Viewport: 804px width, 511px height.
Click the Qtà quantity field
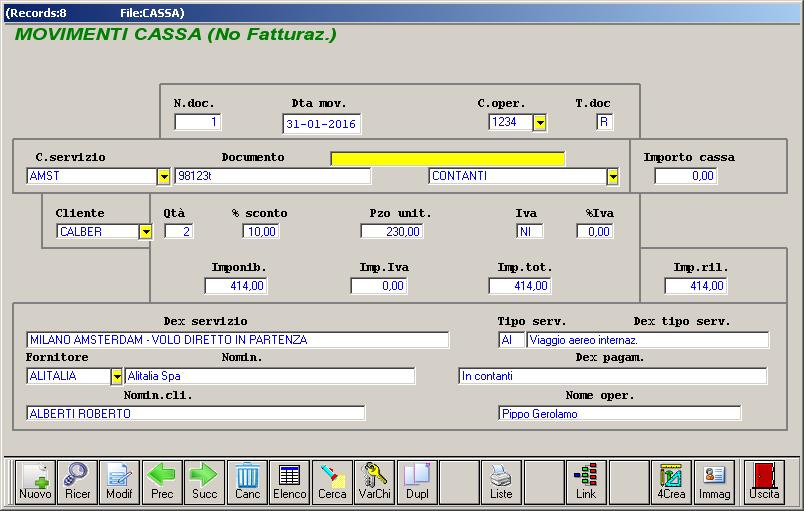178,232
